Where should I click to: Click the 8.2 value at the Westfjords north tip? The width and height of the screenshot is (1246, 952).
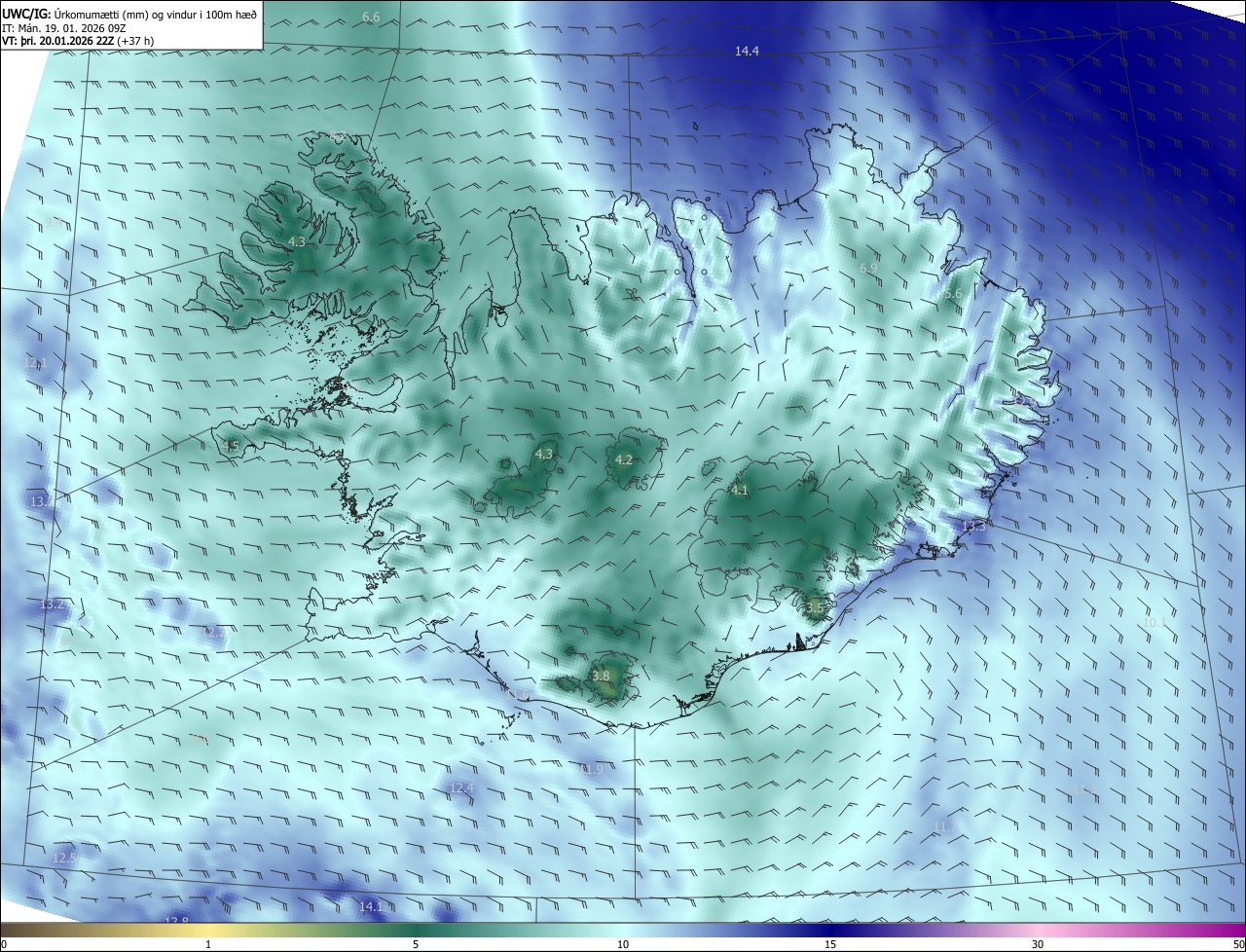[x=338, y=137]
